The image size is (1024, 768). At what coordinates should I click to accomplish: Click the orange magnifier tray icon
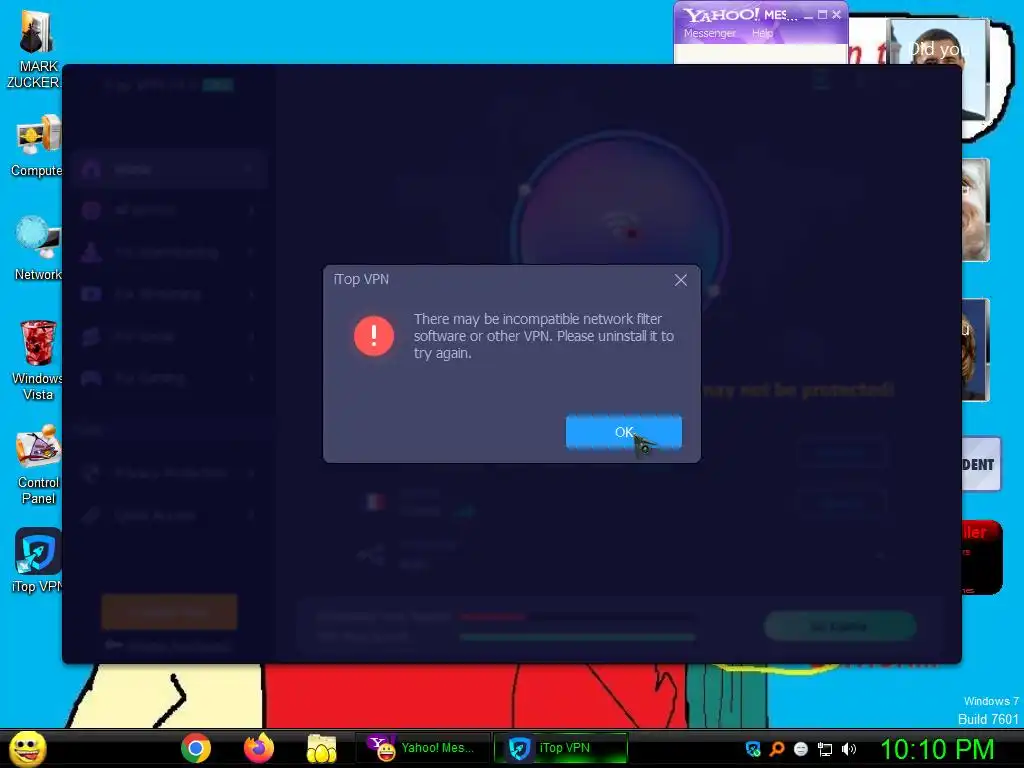(777, 749)
